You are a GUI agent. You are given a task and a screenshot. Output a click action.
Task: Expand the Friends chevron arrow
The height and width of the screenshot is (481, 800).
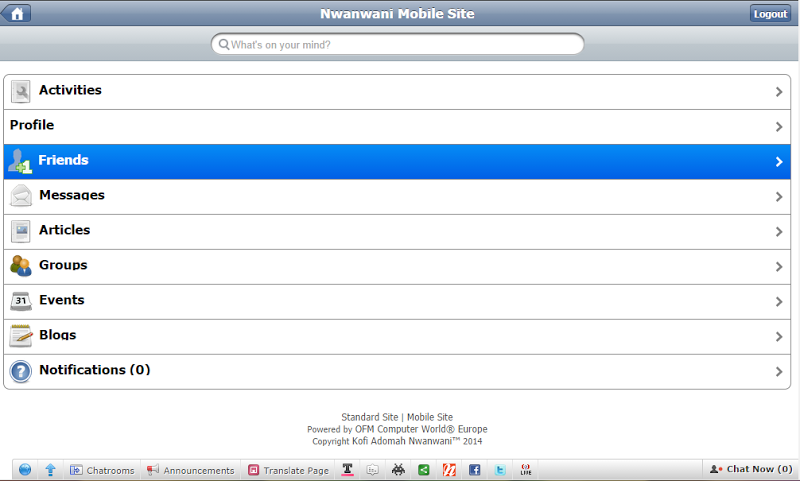click(779, 162)
